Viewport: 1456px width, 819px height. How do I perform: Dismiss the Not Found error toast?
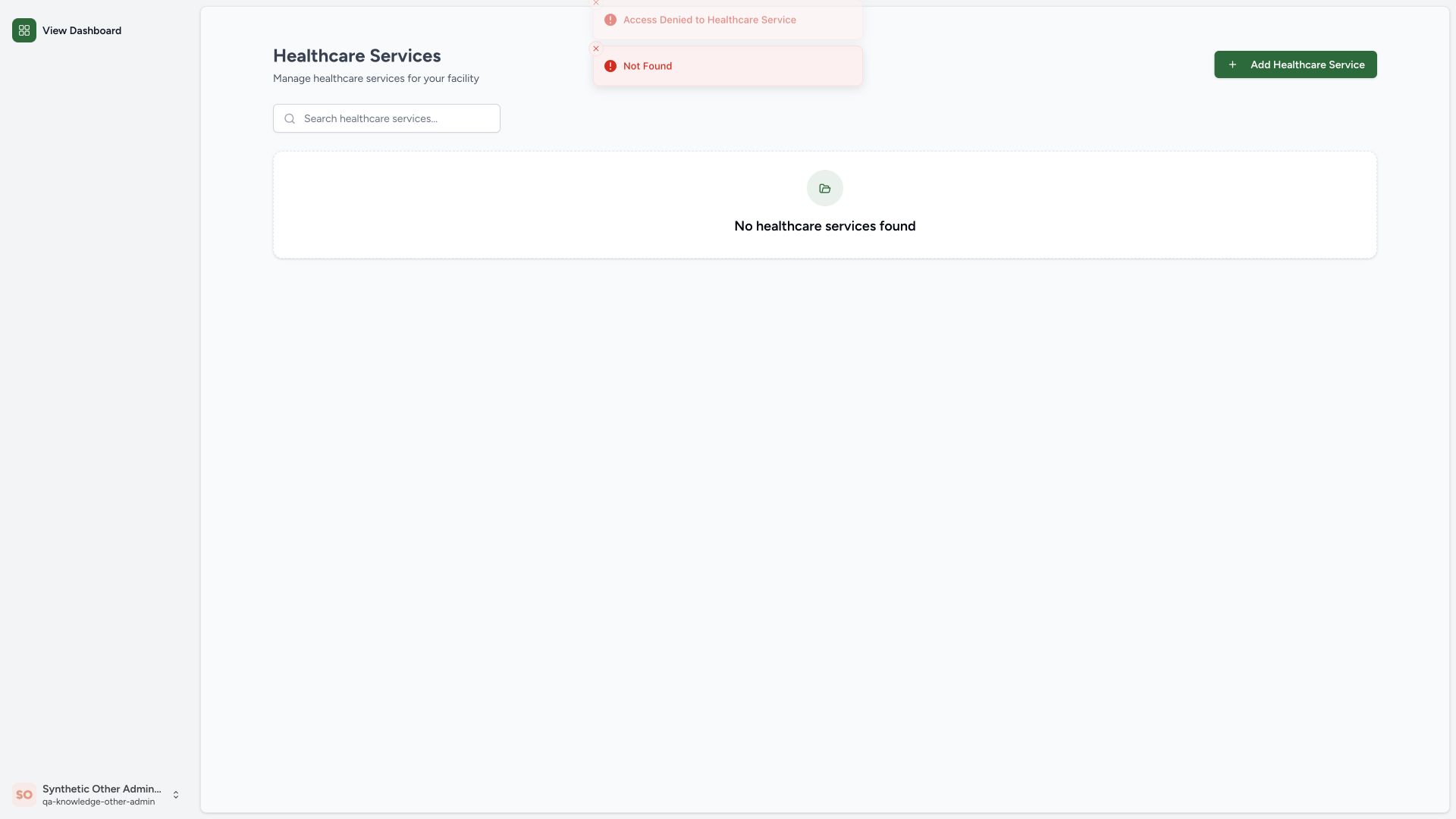(x=596, y=49)
